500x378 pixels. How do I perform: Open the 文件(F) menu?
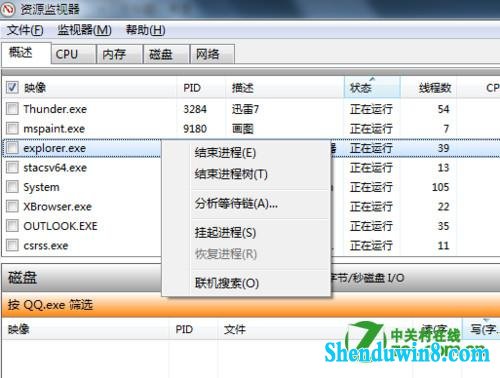25,30
